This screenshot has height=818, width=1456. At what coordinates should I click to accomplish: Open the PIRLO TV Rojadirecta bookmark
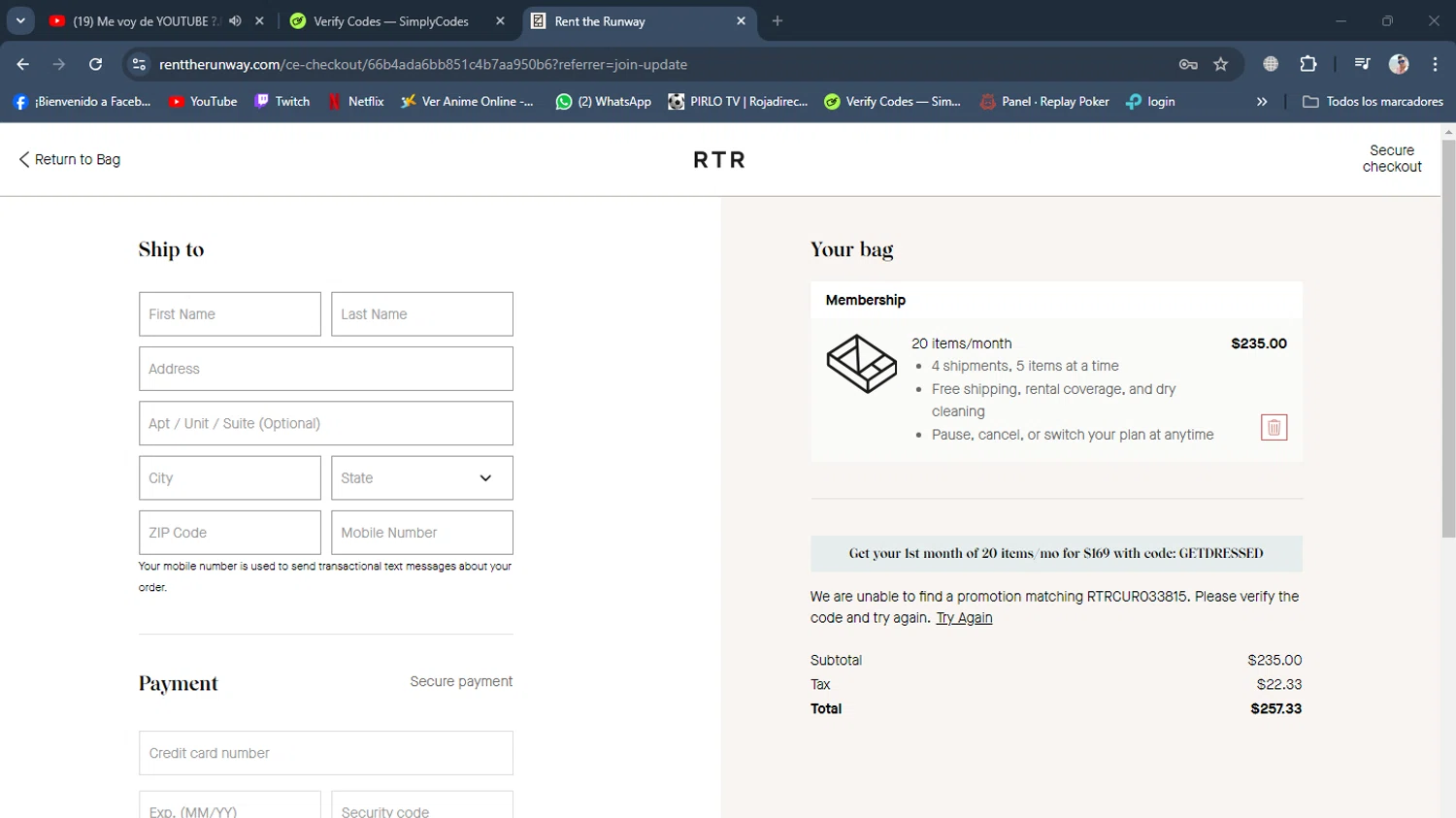coord(738,101)
